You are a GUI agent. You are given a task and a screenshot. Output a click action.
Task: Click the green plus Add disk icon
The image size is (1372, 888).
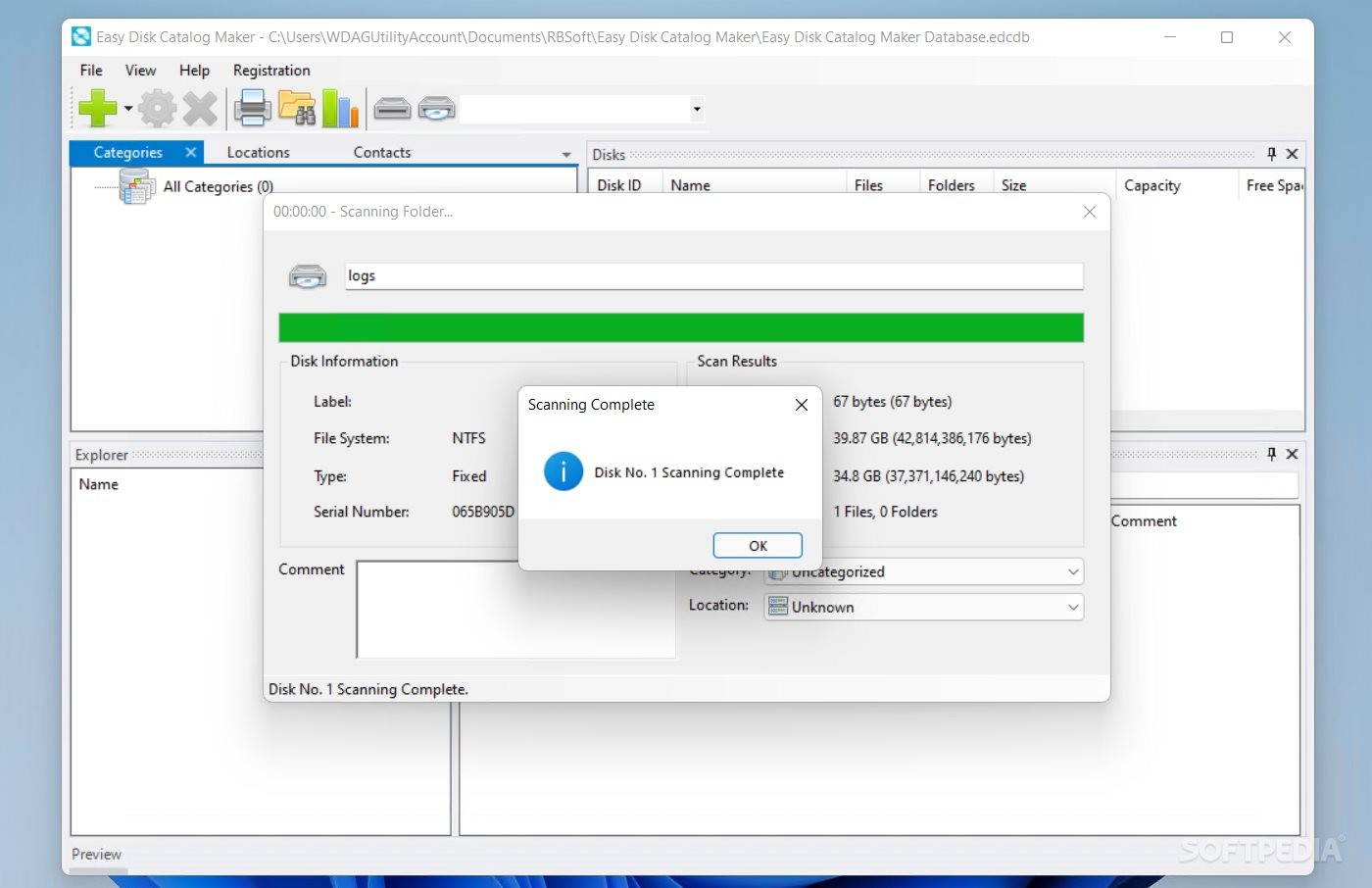point(97,109)
